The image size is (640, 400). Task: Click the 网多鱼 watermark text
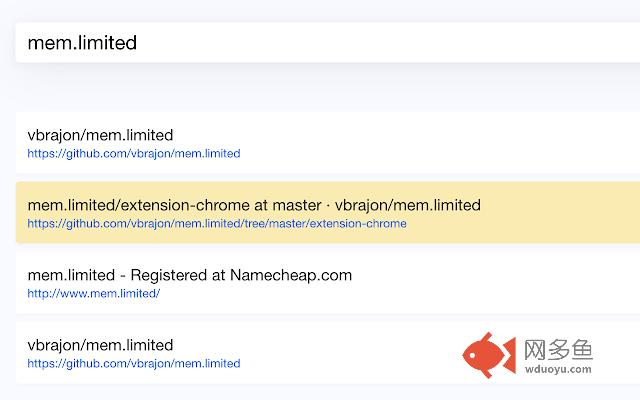557,349
